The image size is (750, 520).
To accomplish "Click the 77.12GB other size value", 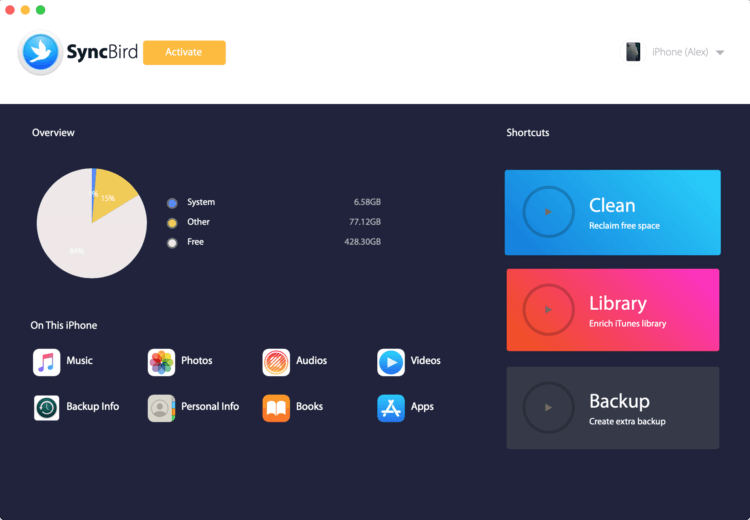I will (365, 222).
